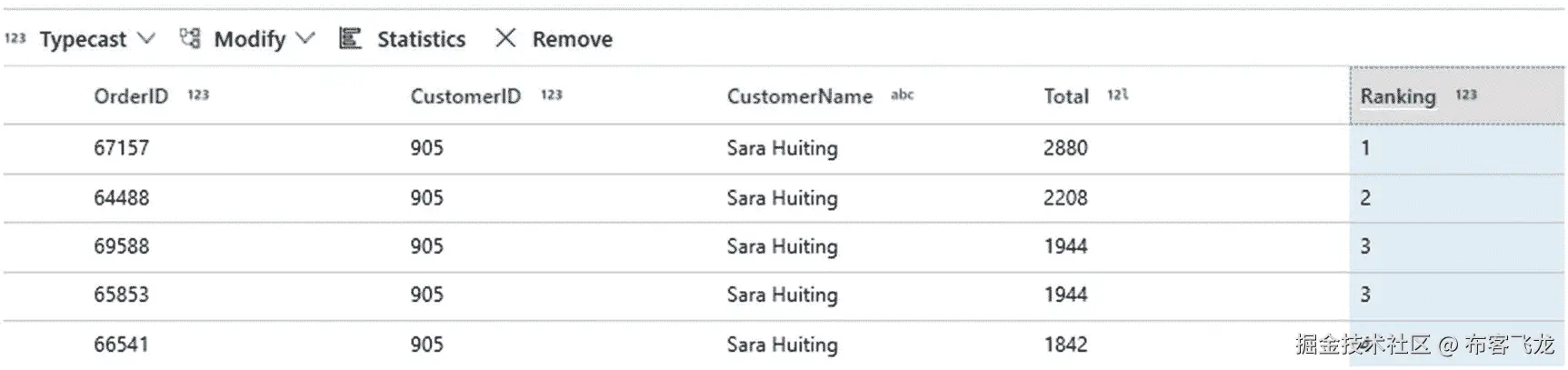Click CustomerID column's 123 type icon

[552, 95]
